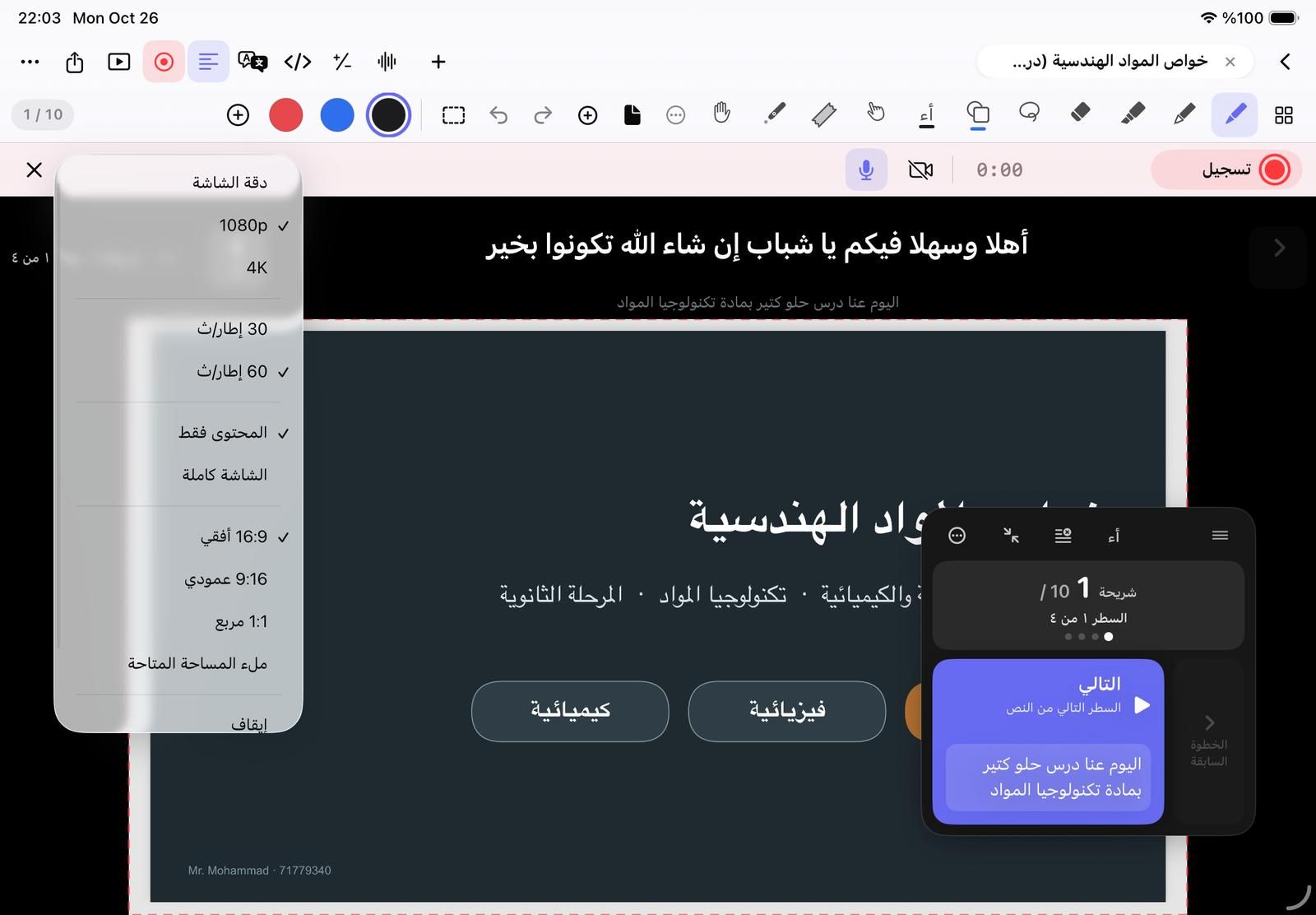Open the teleprompter lines icon in the presenter panel
This screenshot has height=915, width=1316.
coord(1063,536)
